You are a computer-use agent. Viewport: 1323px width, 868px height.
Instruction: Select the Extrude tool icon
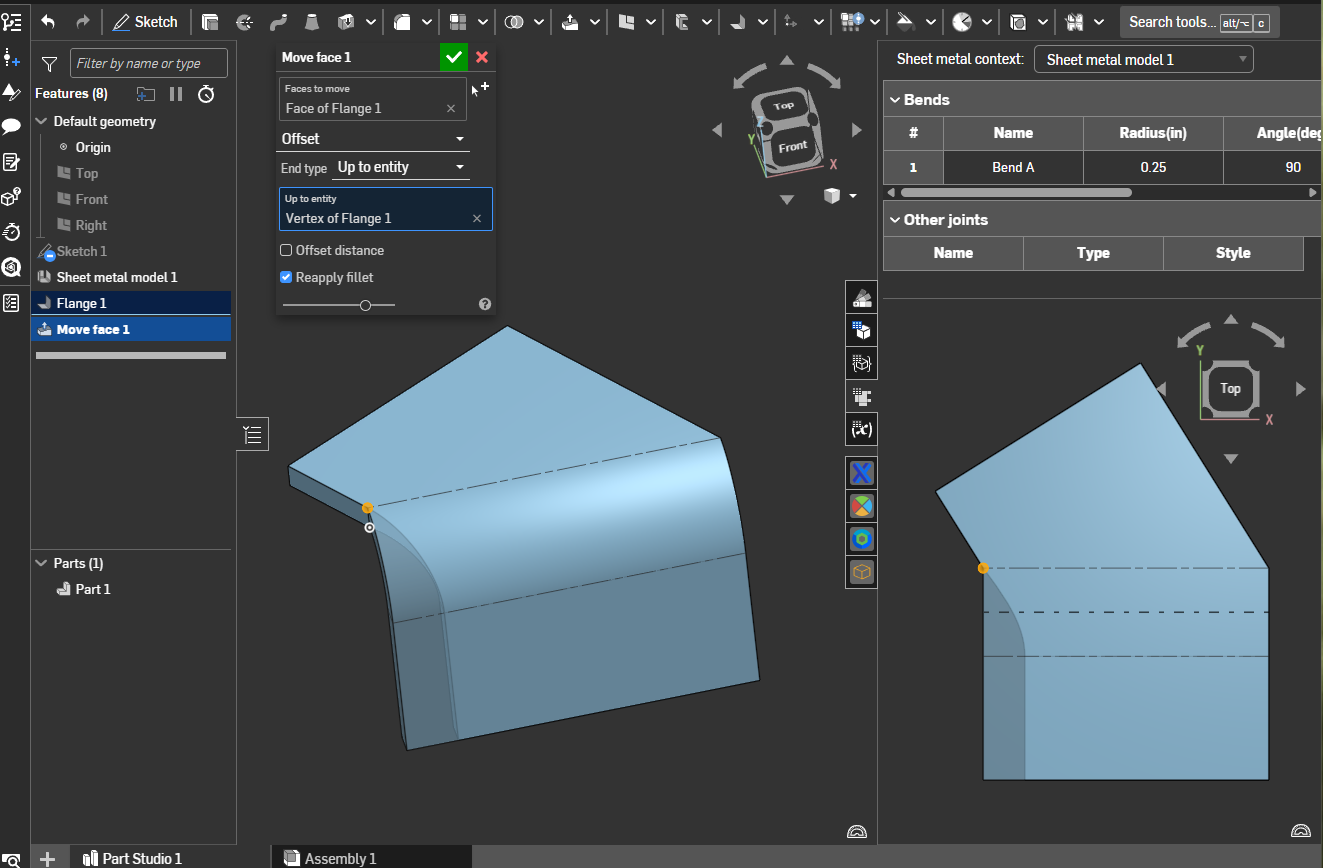coord(210,21)
